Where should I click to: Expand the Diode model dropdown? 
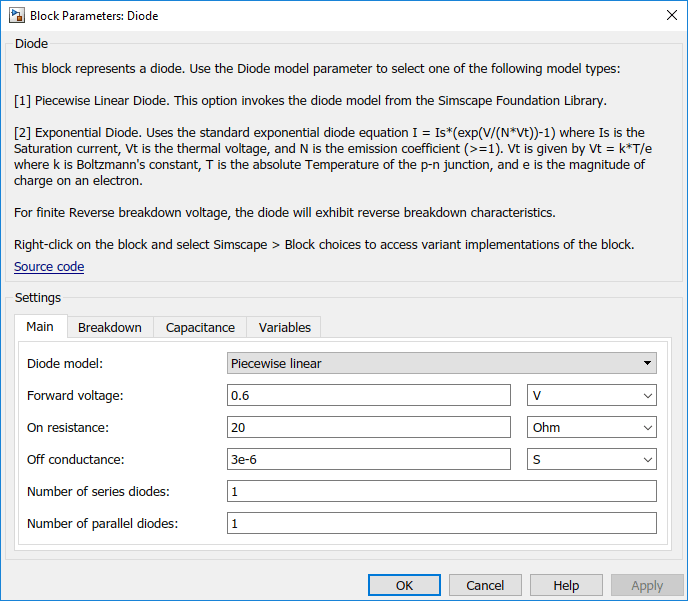click(x=442, y=363)
